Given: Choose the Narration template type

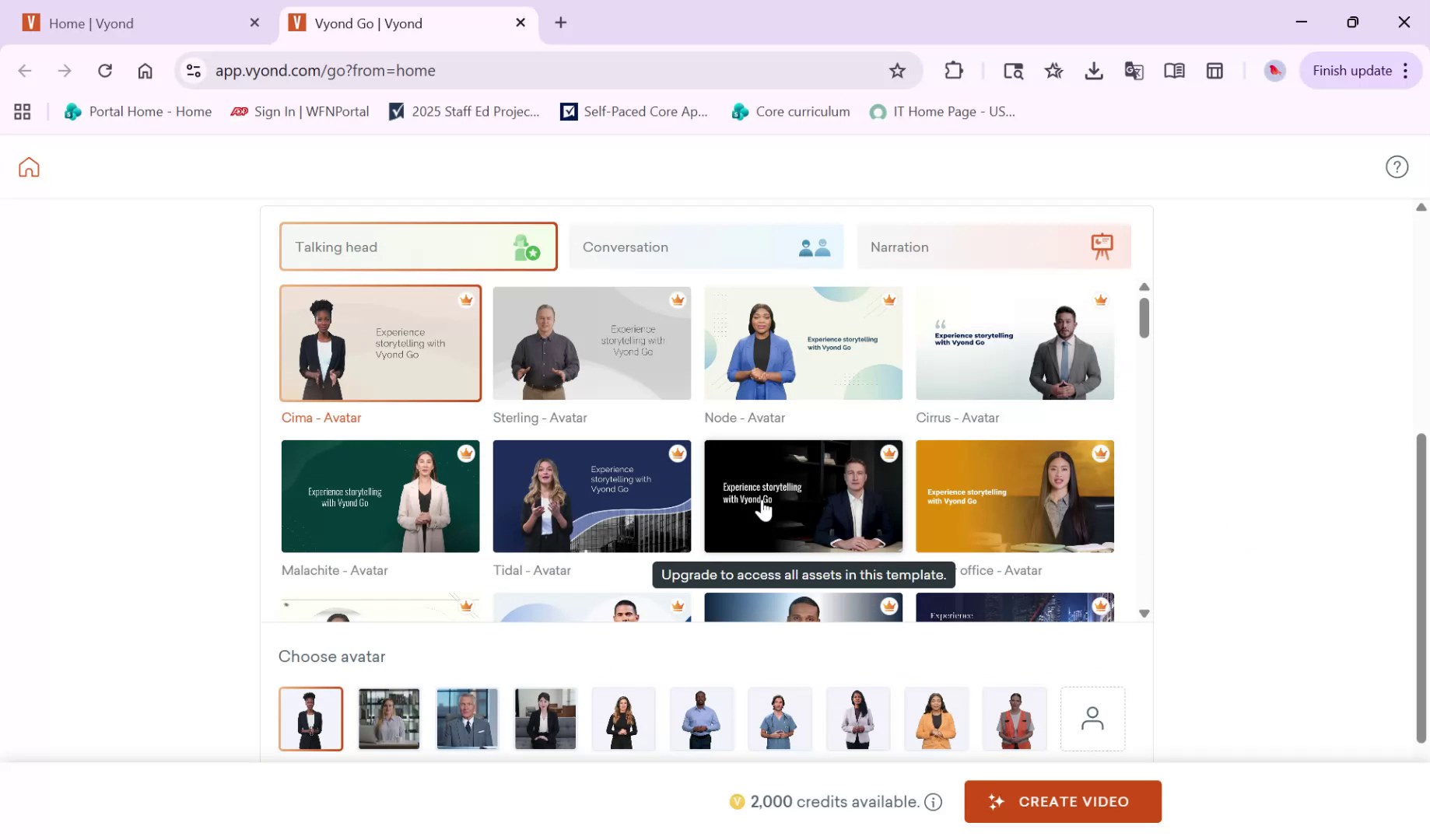Looking at the screenshot, I should 994,247.
